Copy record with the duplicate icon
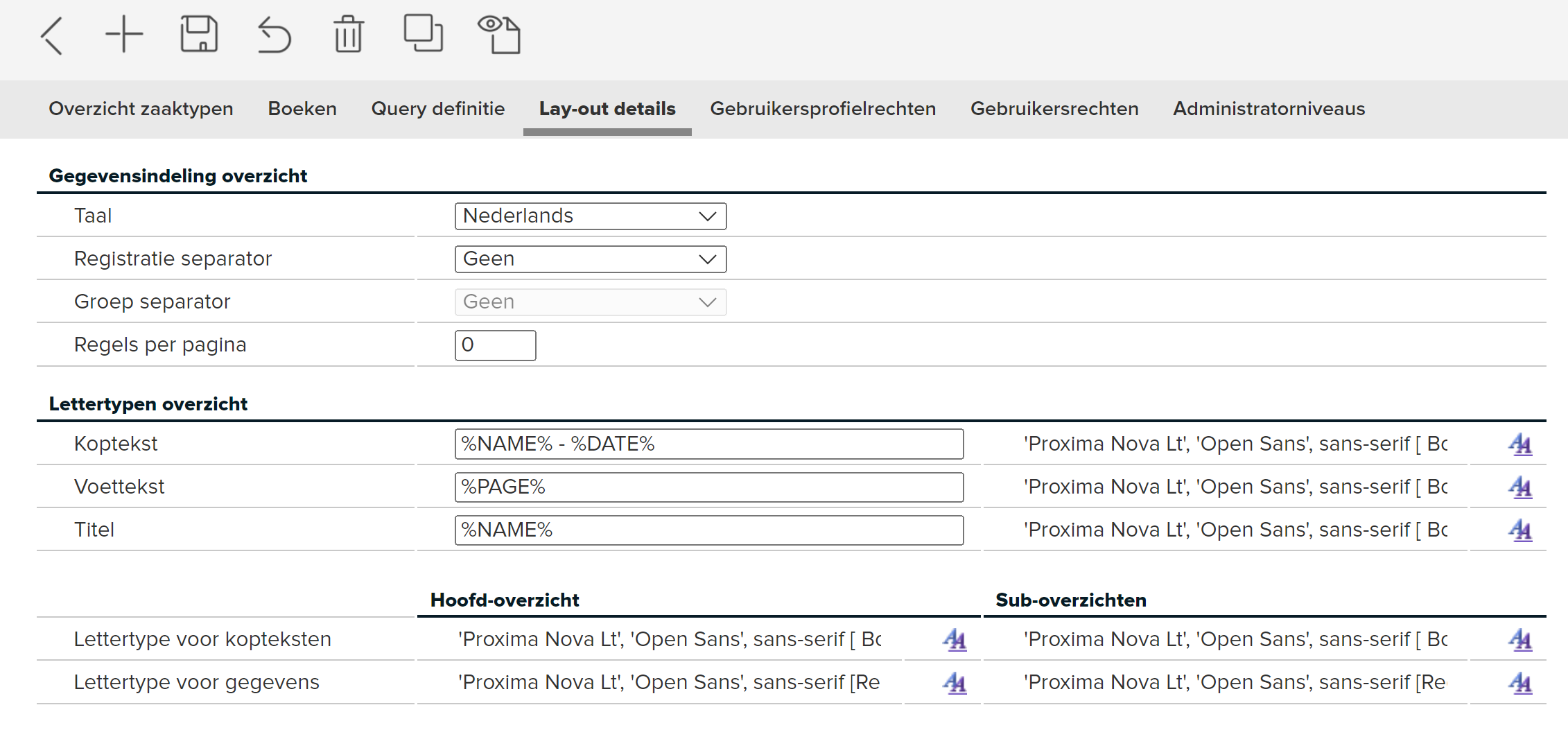Screen dimensions: 1568x739 pyautogui.click(x=424, y=34)
